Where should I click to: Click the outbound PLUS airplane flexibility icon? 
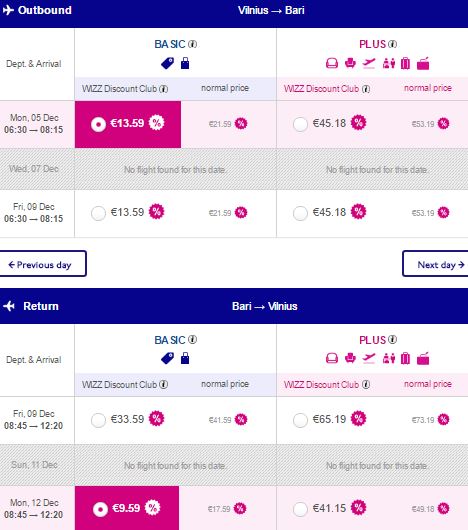coord(369,63)
